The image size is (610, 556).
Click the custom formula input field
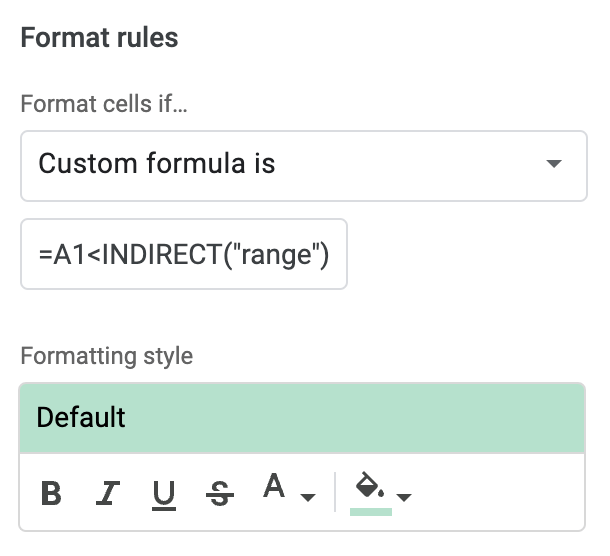click(x=184, y=254)
